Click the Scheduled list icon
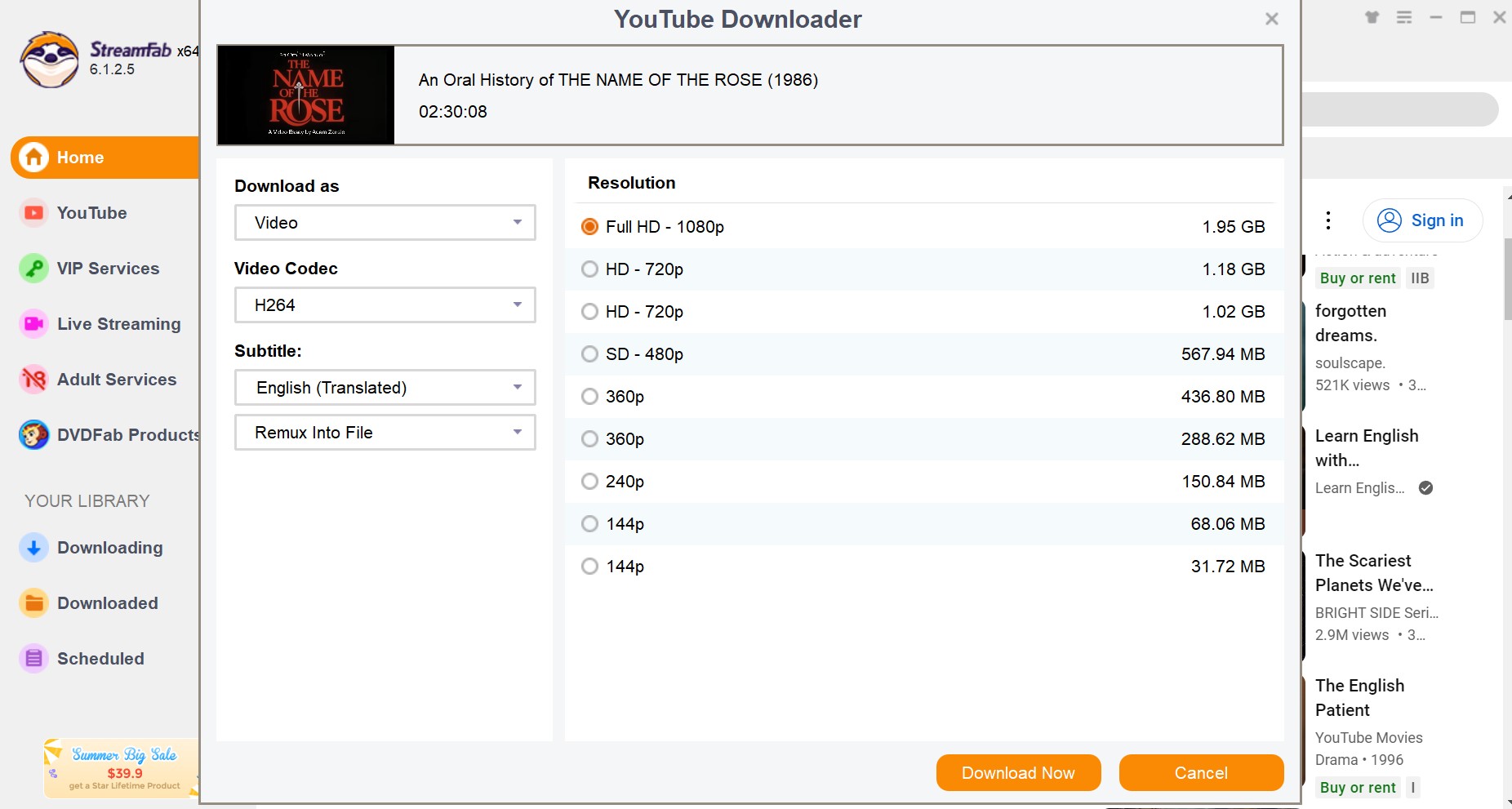This screenshot has height=809, width=1512. point(33,659)
